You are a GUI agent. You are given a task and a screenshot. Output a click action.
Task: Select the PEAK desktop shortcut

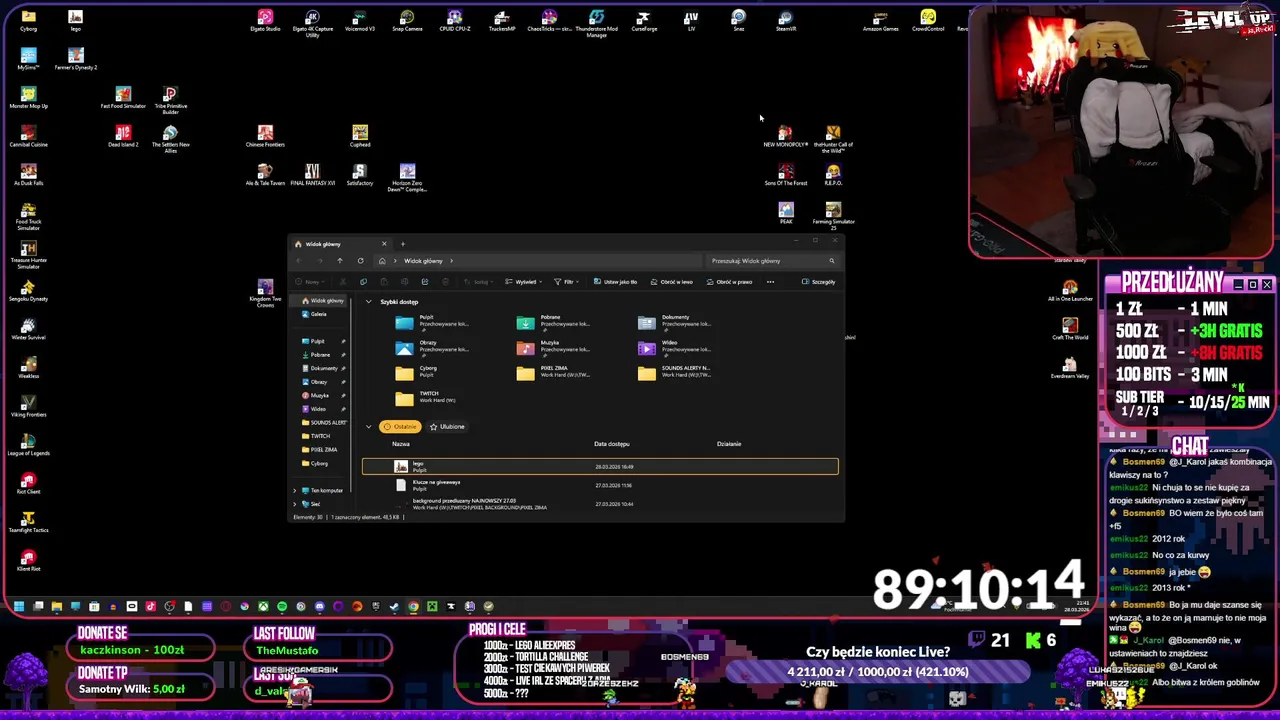pos(785,213)
